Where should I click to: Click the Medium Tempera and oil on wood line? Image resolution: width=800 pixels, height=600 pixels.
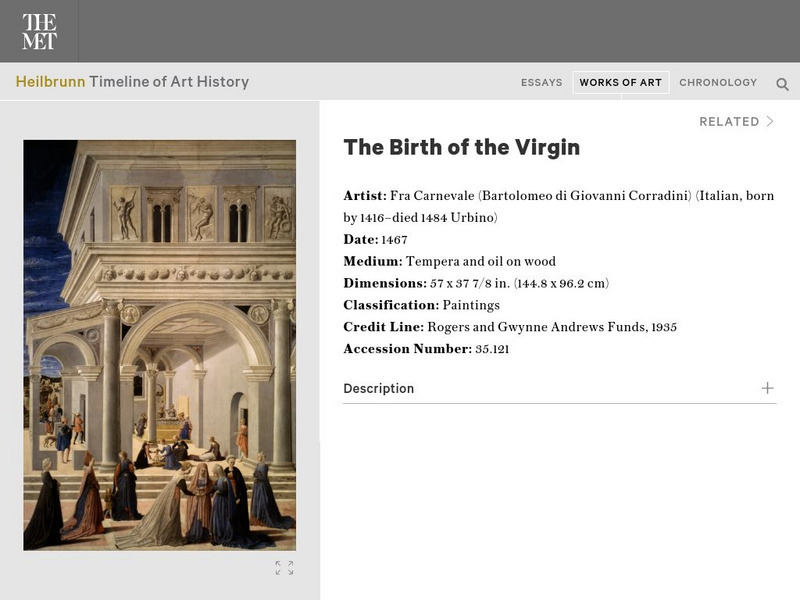[449, 262]
